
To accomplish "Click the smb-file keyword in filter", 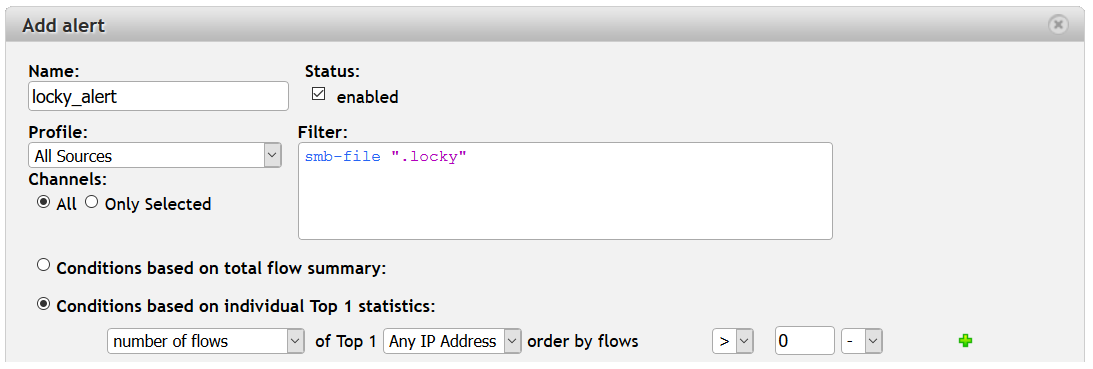I will [343, 157].
